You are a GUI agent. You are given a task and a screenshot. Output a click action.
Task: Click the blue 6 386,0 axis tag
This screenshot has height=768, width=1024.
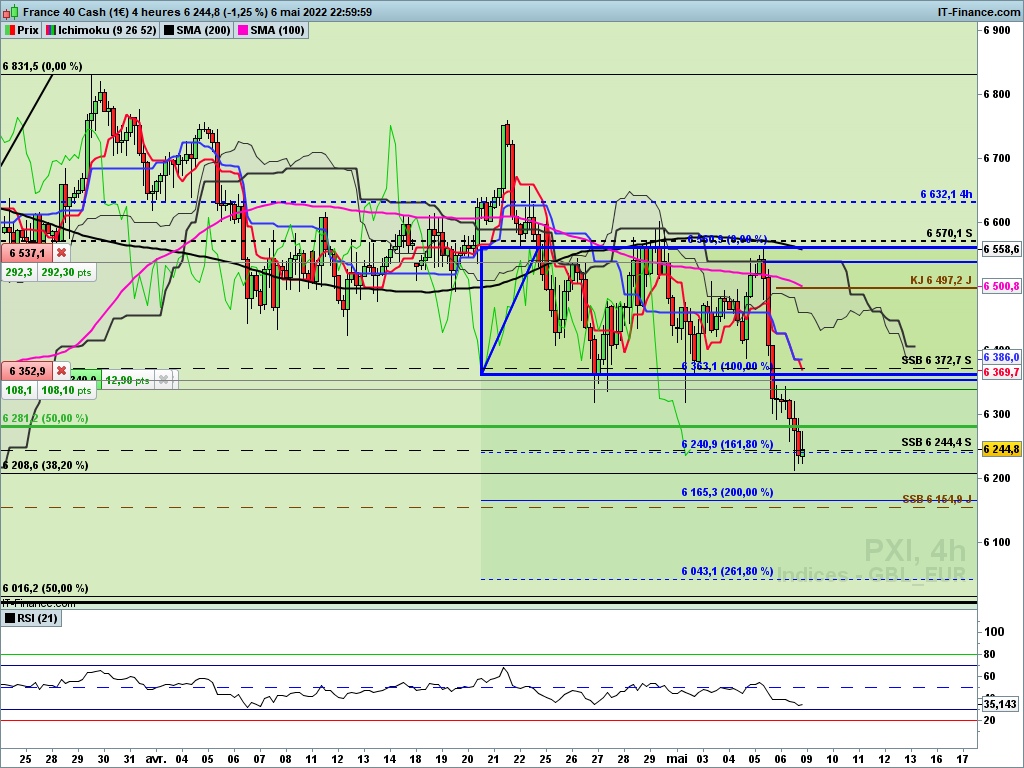click(x=1000, y=357)
